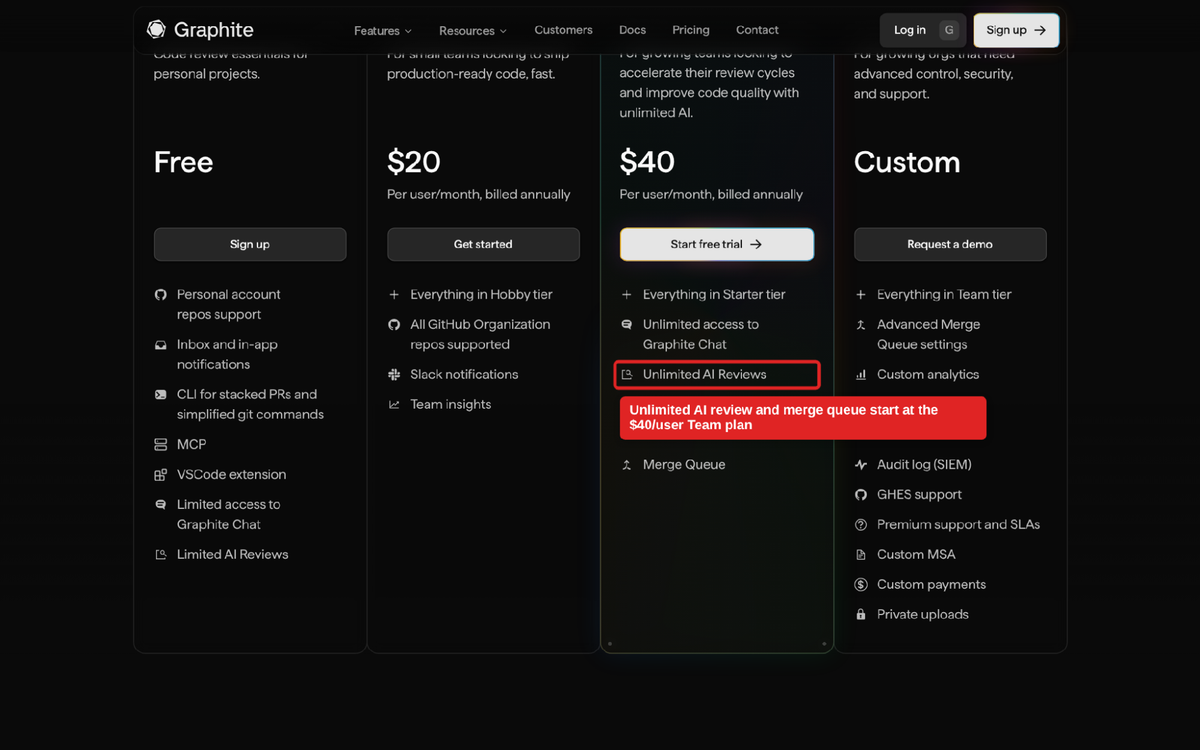Click the Team insights text
Image resolution: width=1200 pixels, height=750 pixels.
click(451, 404)
